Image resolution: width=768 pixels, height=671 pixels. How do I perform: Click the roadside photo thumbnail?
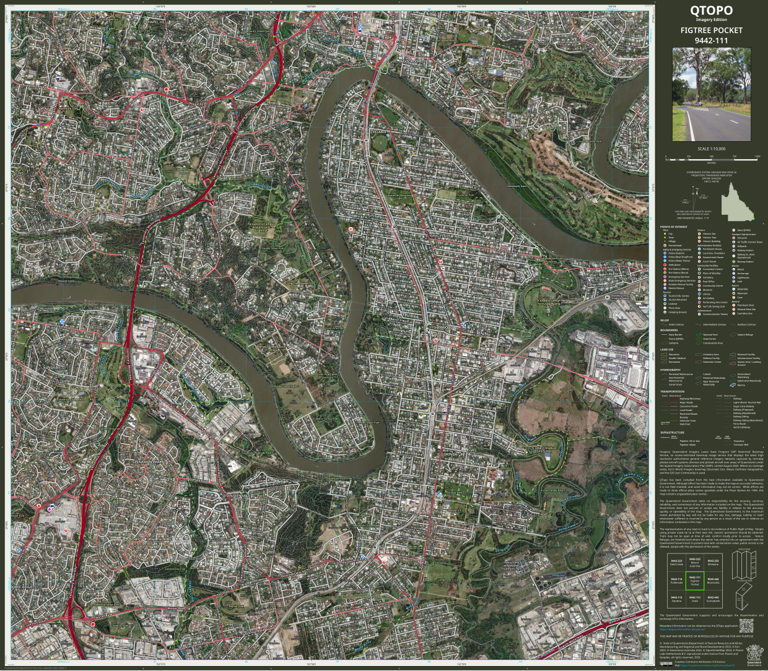click(710, 93)
